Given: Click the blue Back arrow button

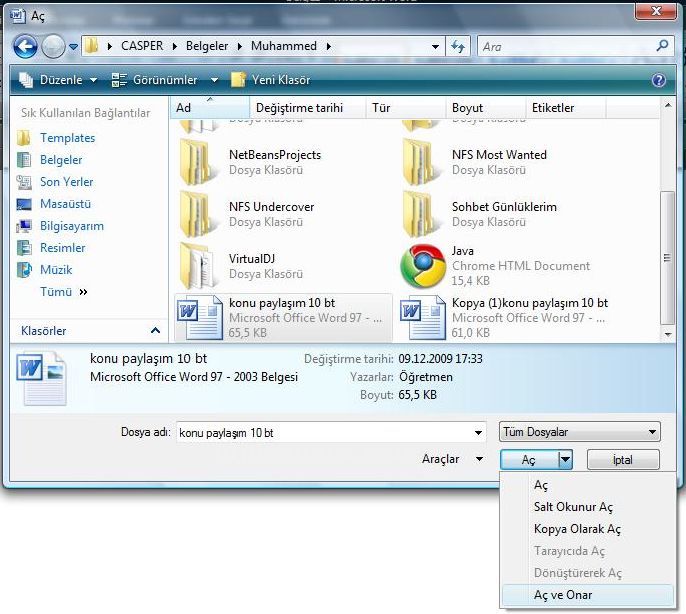Looking at the screenshot, I should coord(25,46).
